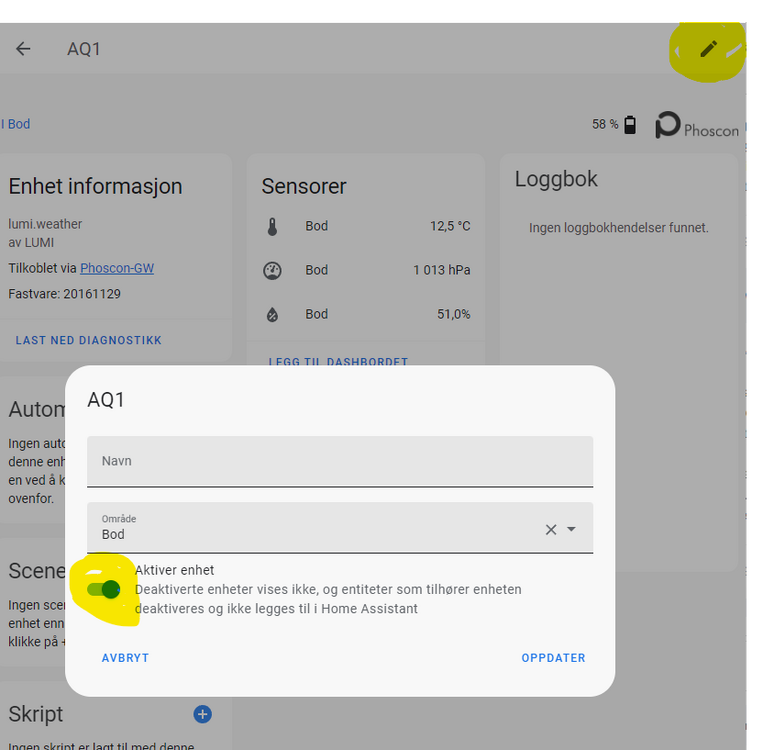Viewport: 763px width, 750px height.
Task: Click the AQ1 page header title
Action: tap(84, 49)
